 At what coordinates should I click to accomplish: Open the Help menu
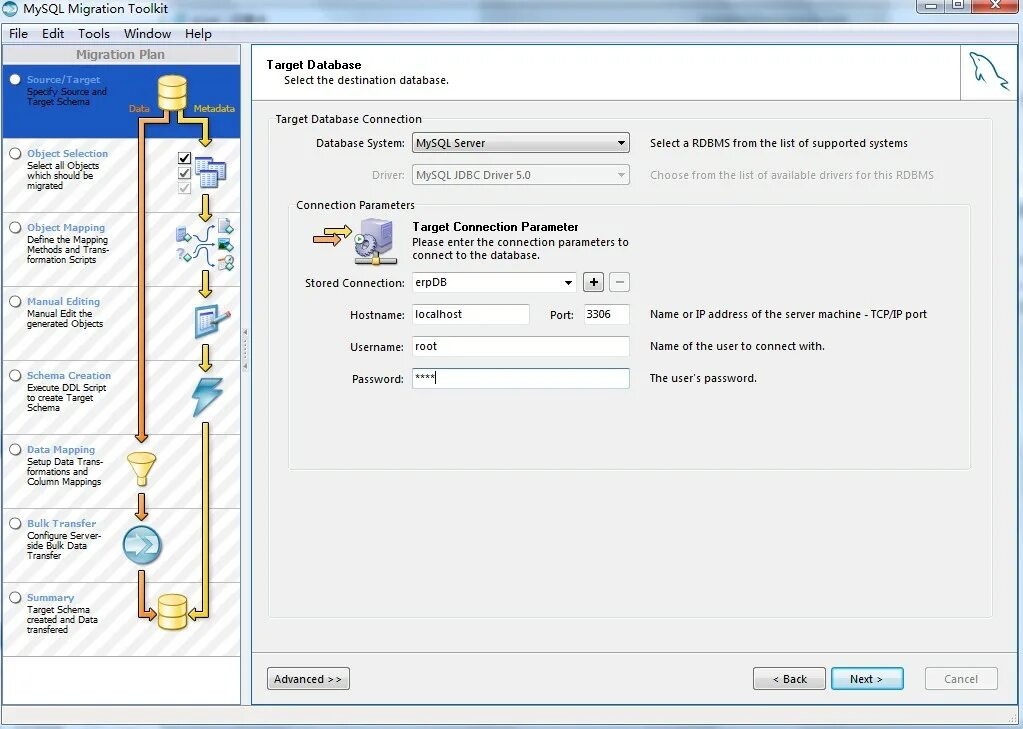pos(198,33)
